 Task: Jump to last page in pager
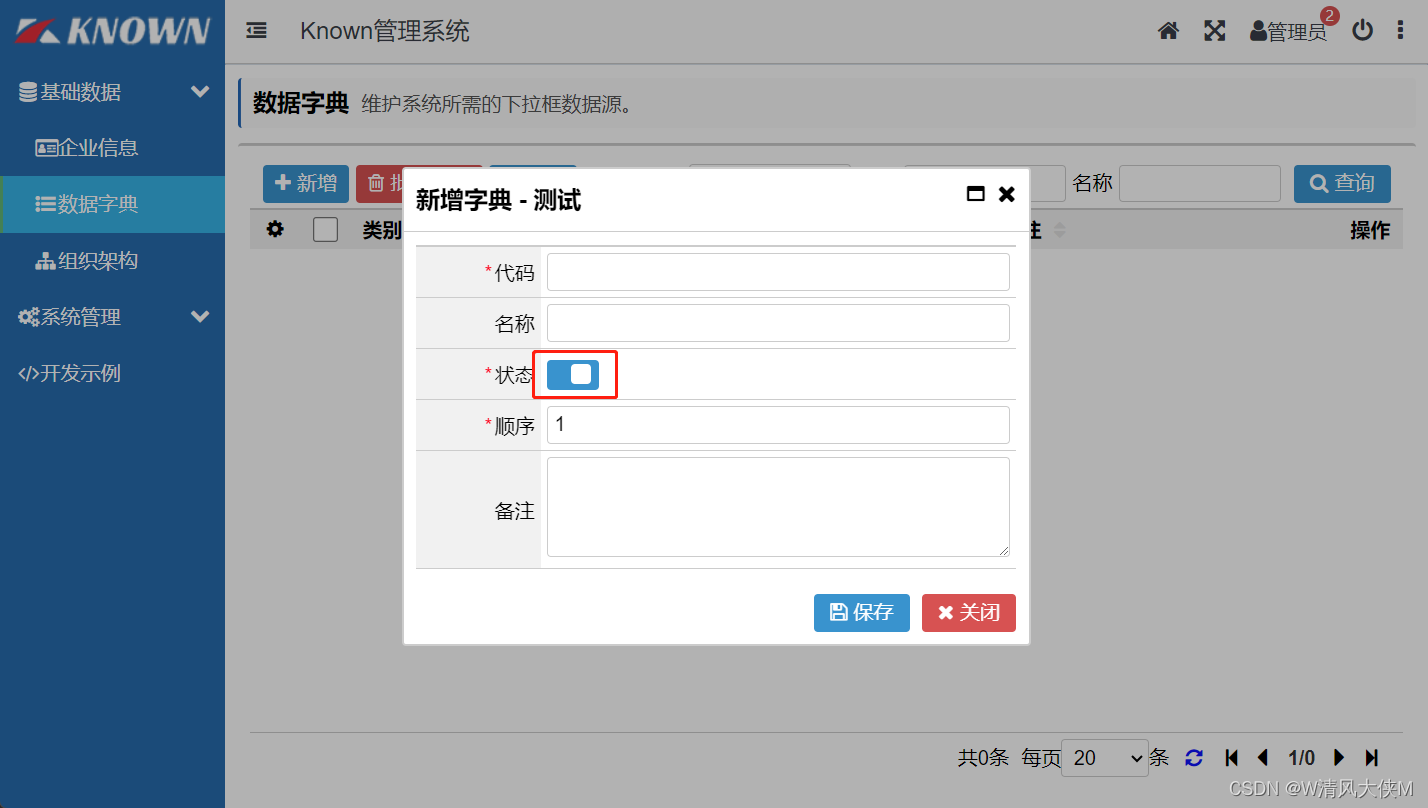click(x=1371, y=758)
